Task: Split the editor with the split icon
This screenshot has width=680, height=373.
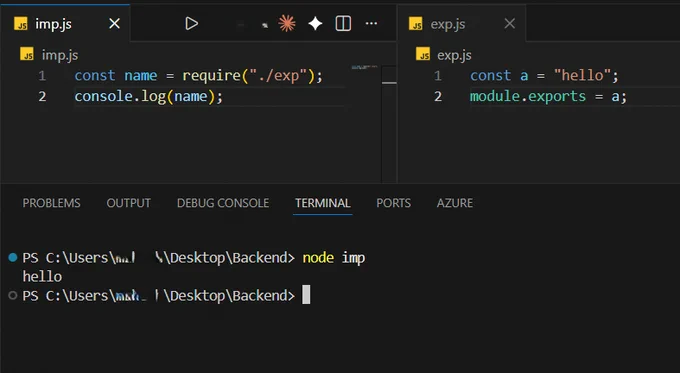Action: 343,23
